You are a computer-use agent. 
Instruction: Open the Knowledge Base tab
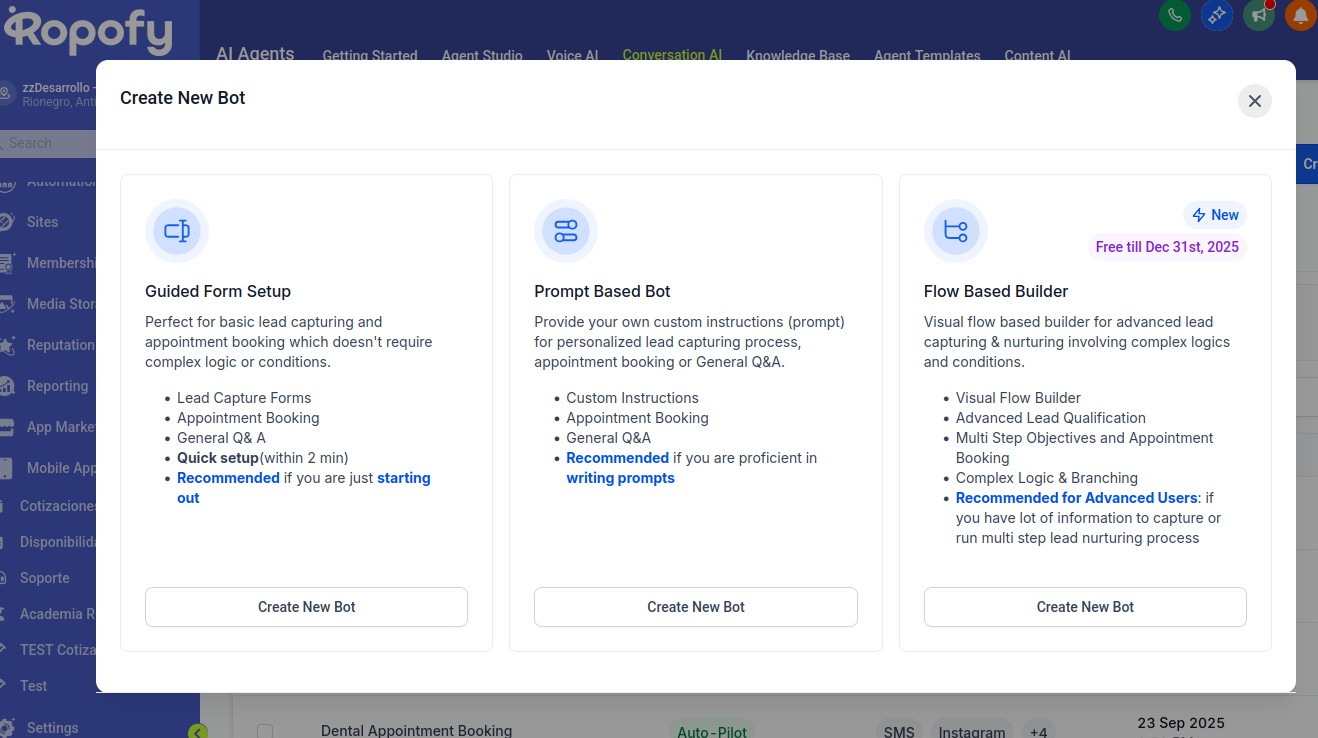pos(797,55)
